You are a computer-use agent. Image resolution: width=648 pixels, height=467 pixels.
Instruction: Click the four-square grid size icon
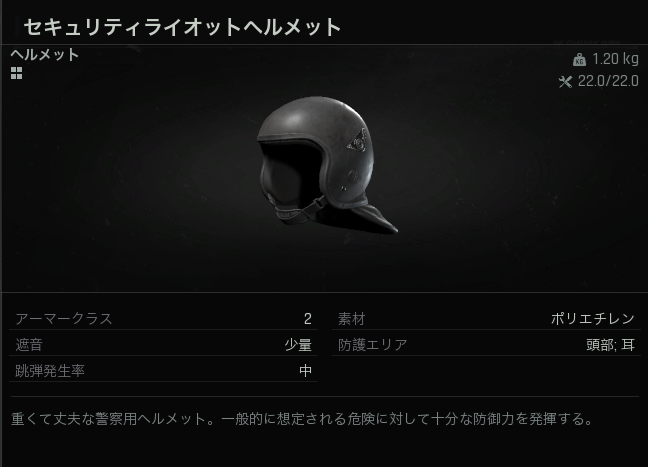tap(17, 73)
